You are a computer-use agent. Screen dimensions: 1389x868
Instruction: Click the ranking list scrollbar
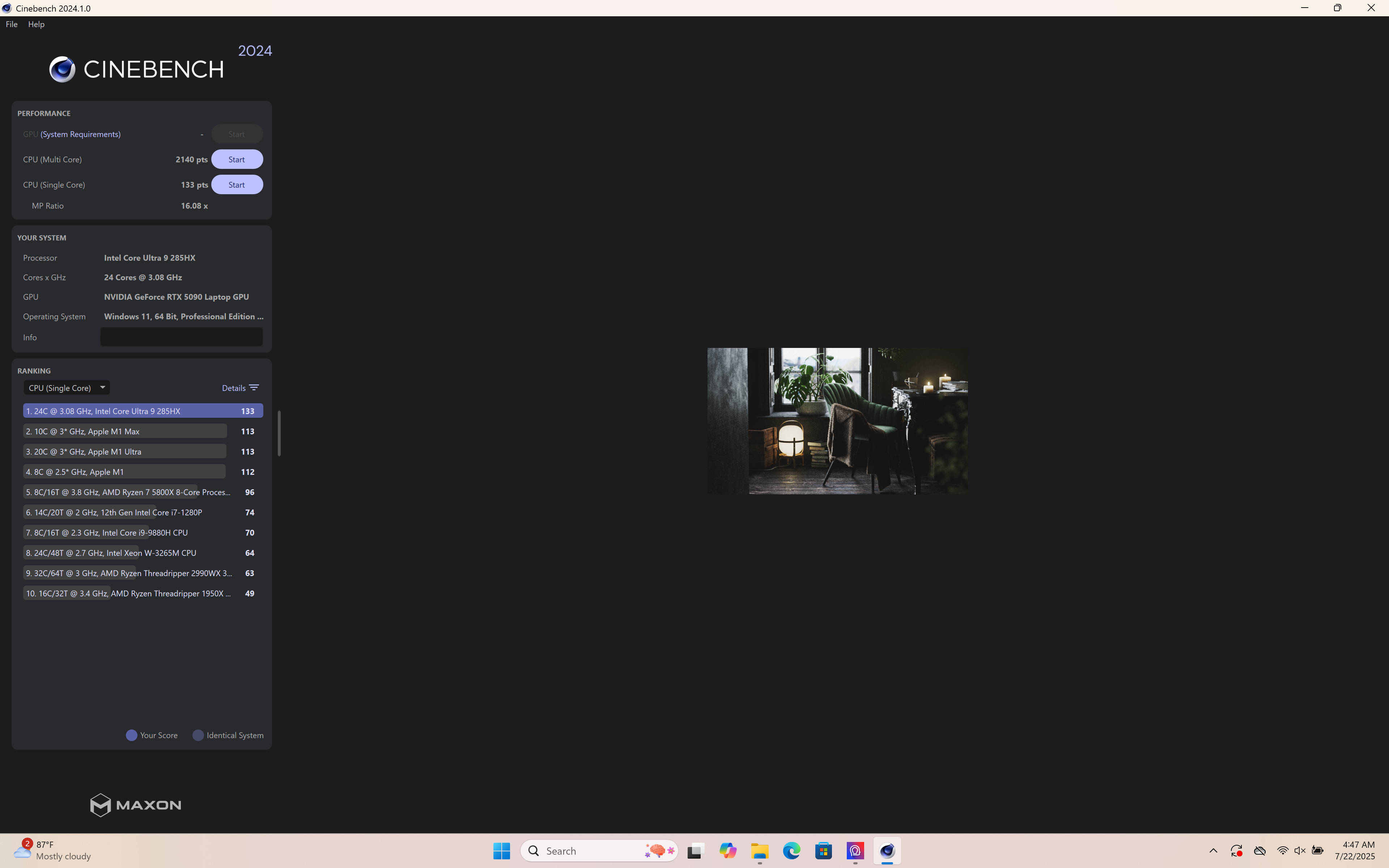[x=279, y=433]
